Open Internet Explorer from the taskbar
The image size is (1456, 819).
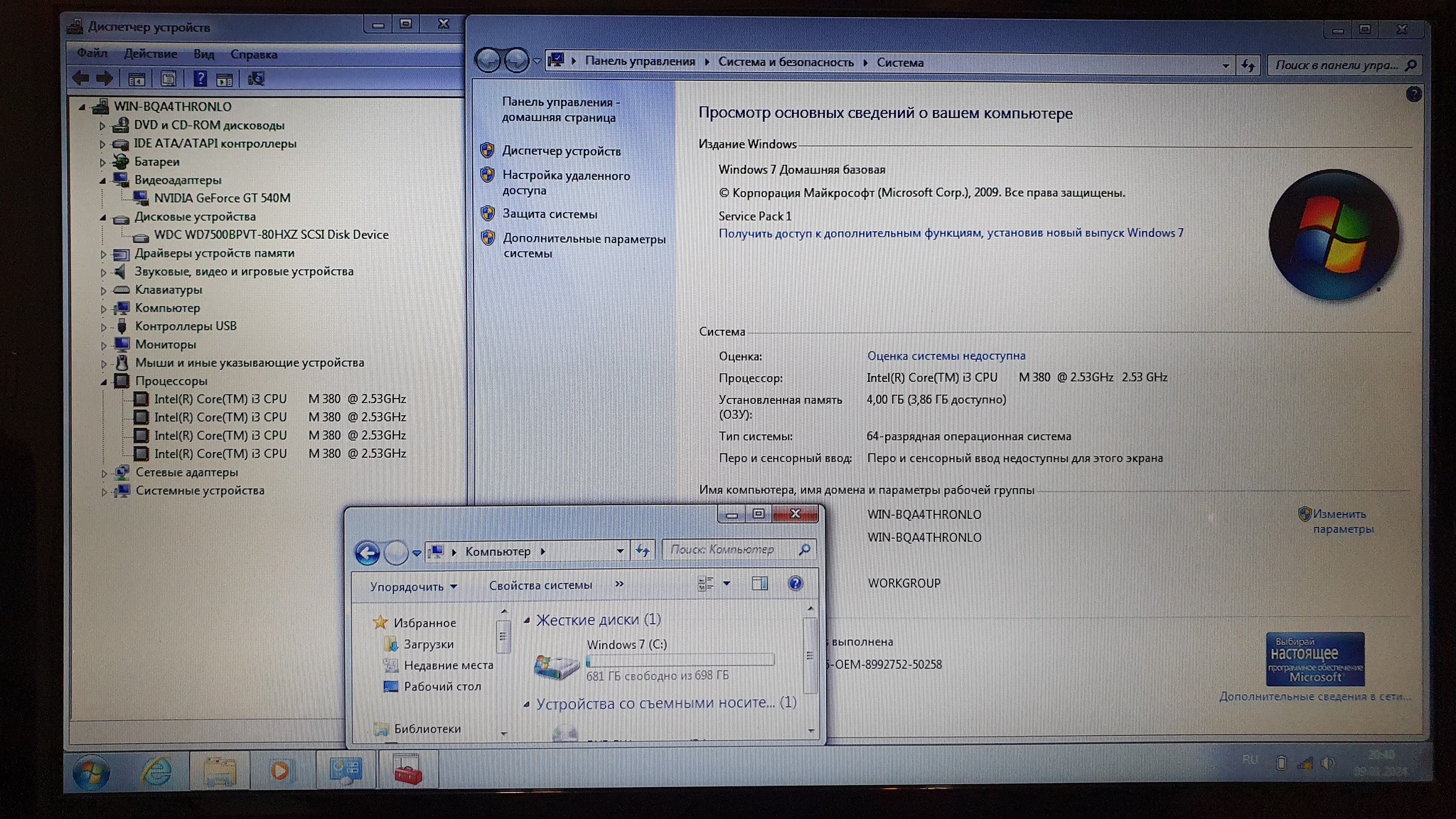click(x=156, y=771)
